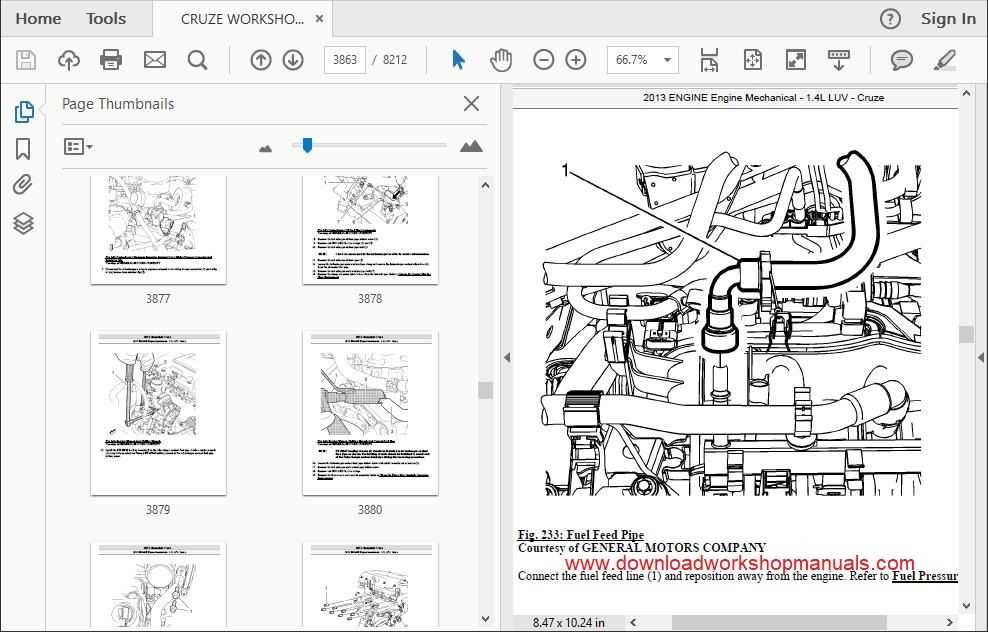Click document vertical scroll up arrow
This screenshot has width=988, height=632.
(967, 94)
